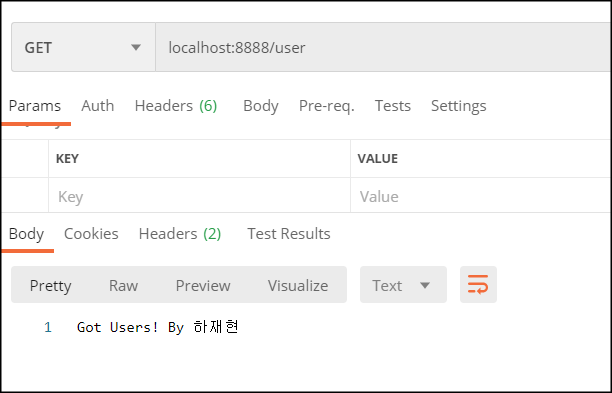Open the response Cookies tab
Viewport: 612px width, 393px height.
pos(91,234)
